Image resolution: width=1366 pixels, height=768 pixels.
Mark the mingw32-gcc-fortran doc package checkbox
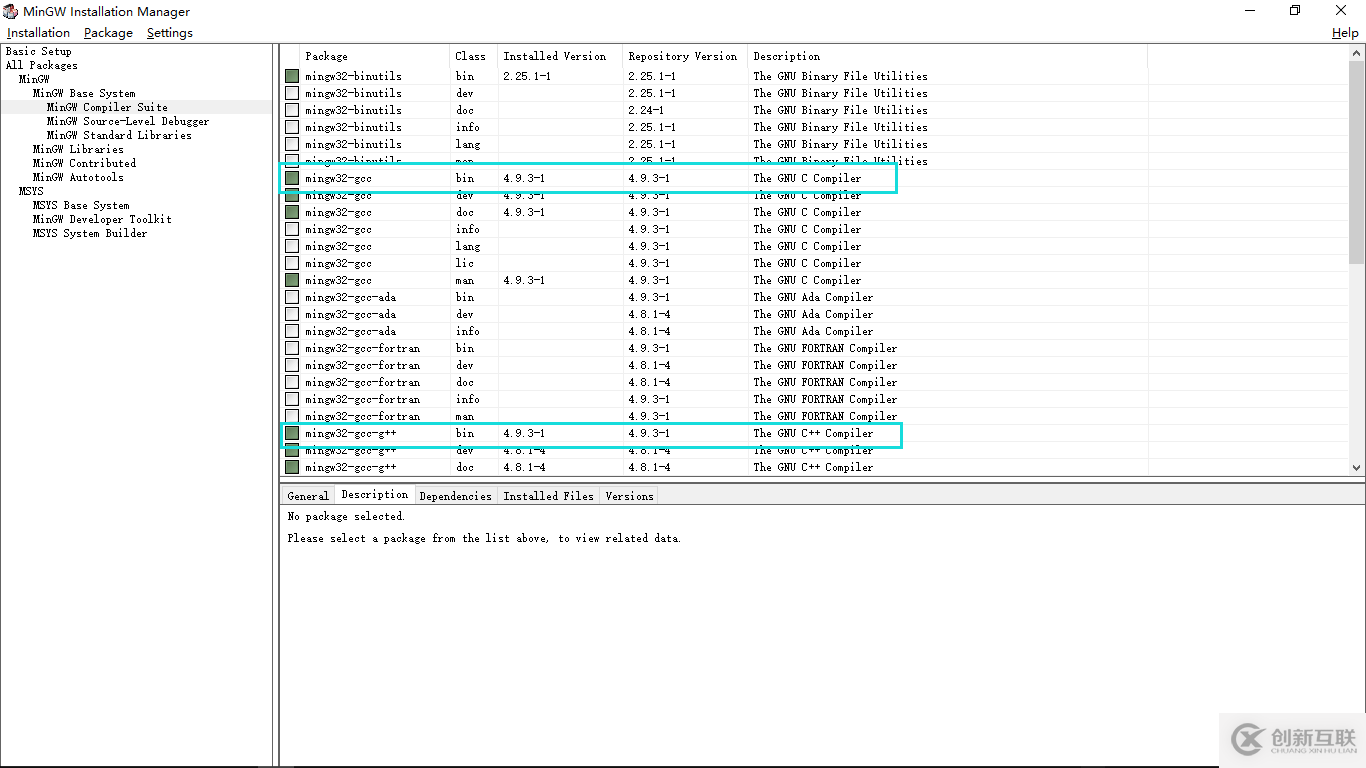pos(292,382)
